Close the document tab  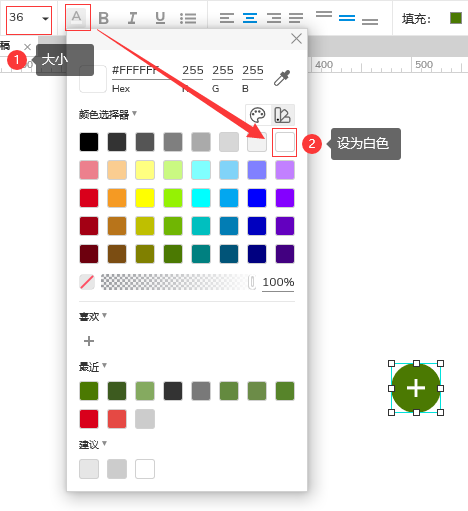(x=27, y=47)
